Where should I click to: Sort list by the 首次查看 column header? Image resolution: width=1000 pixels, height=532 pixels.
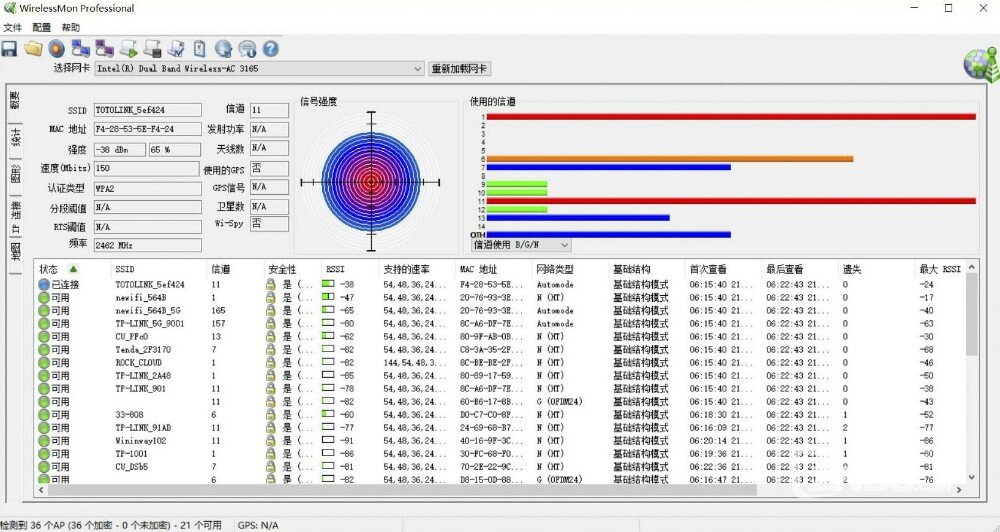click(x=724, y=269)
